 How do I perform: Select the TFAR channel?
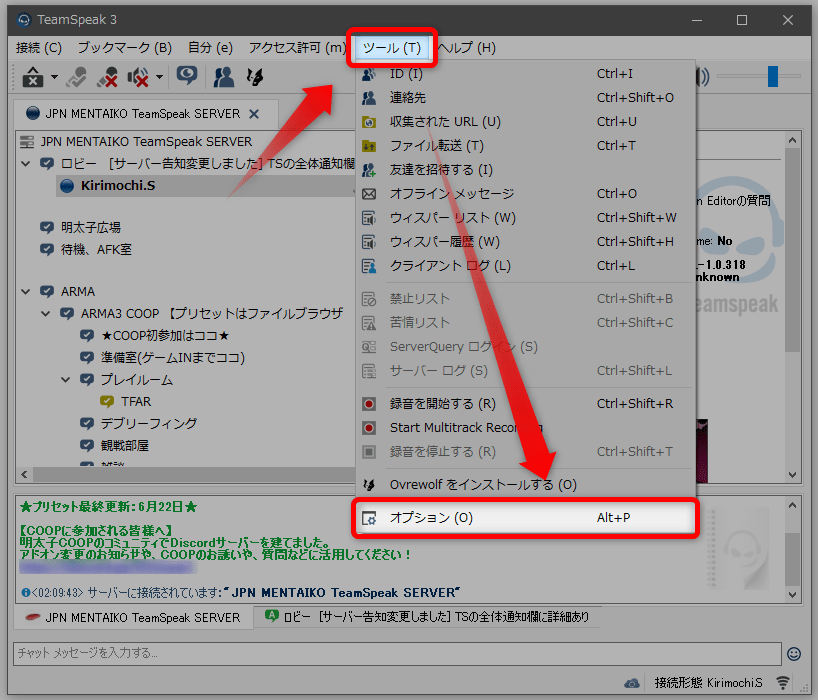(x=136, y=402)
